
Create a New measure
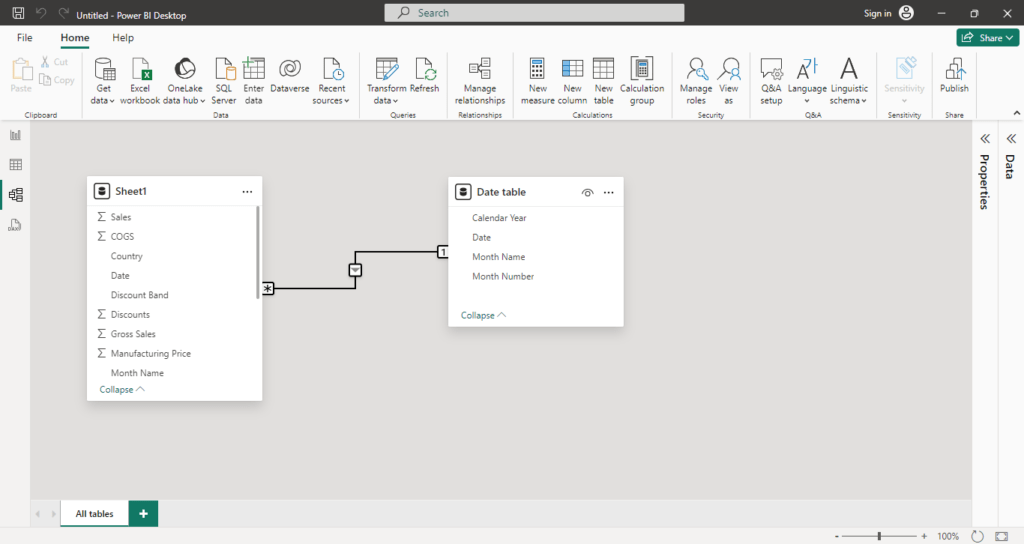click(537, 81)
